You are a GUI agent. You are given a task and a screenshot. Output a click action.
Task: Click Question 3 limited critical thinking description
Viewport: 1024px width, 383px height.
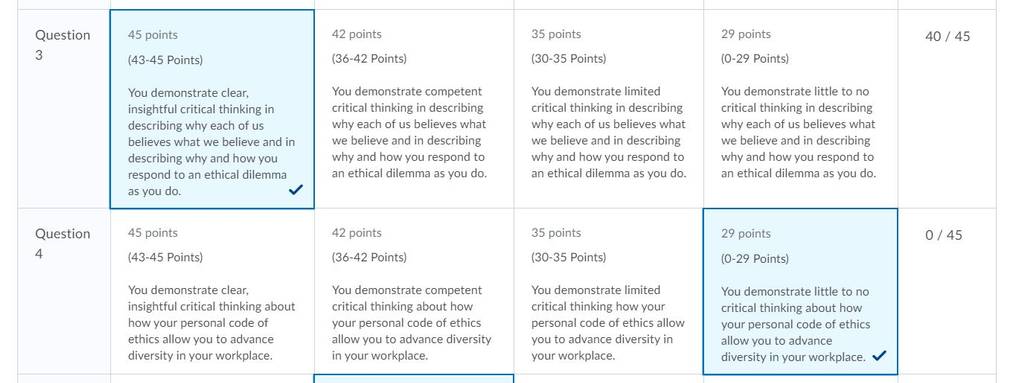coord(609,133)
